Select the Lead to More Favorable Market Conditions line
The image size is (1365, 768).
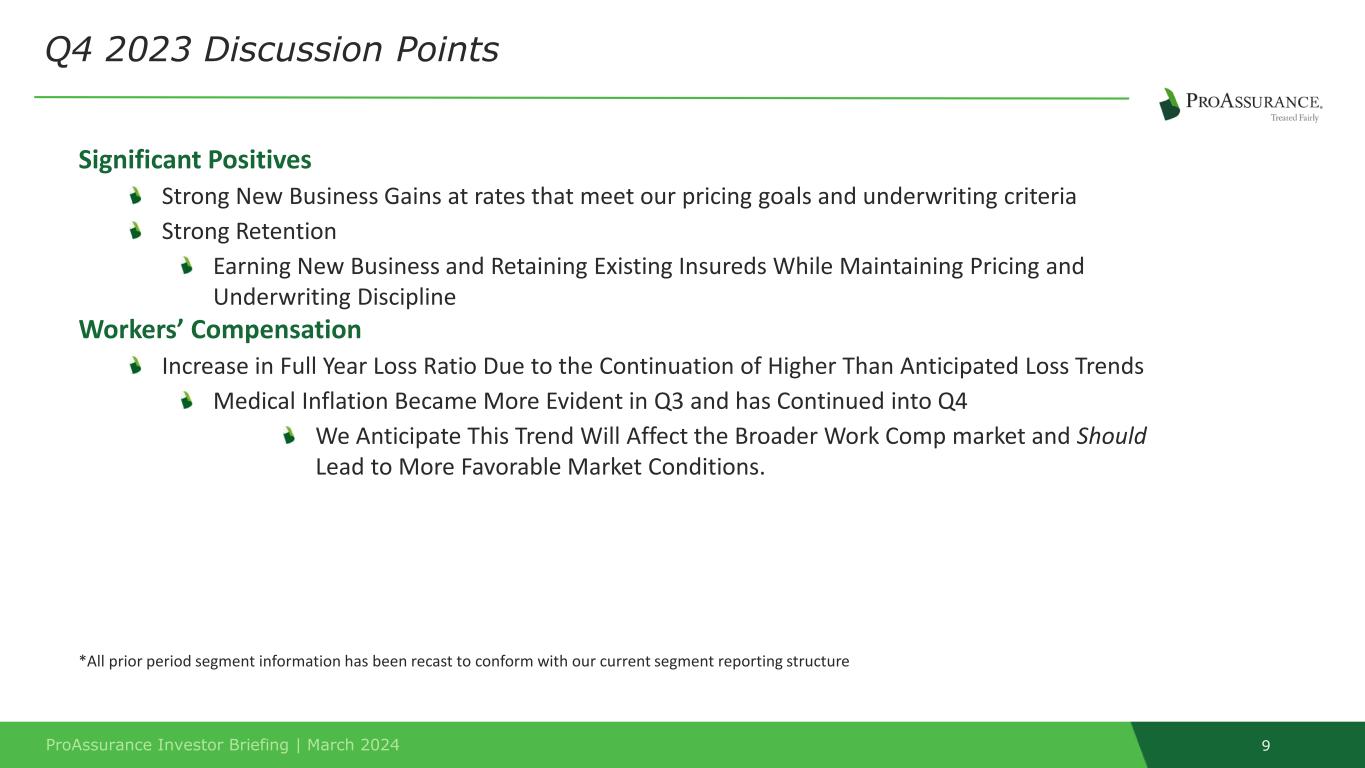pyautogui.click(x=540, y=467)
